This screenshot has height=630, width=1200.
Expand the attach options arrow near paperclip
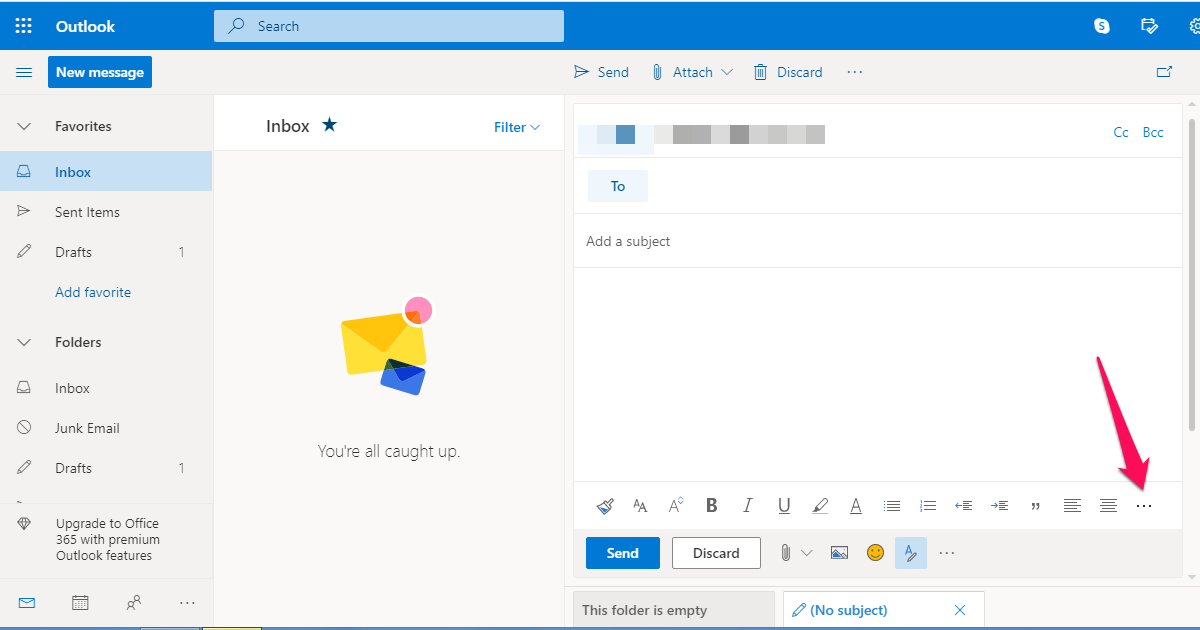(807, 553)
